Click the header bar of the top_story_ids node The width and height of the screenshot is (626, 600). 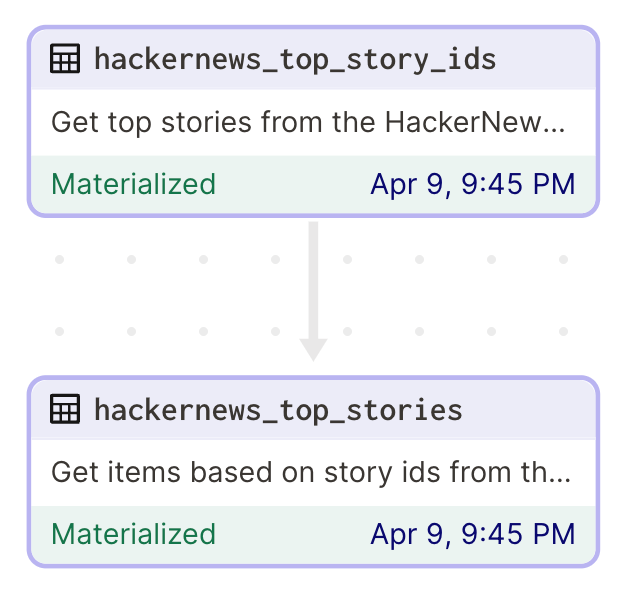pos(313,59)
